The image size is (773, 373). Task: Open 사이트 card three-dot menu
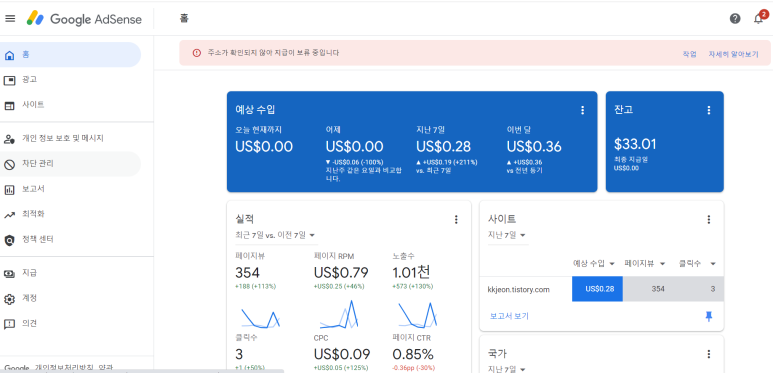[x=709, y=219]
